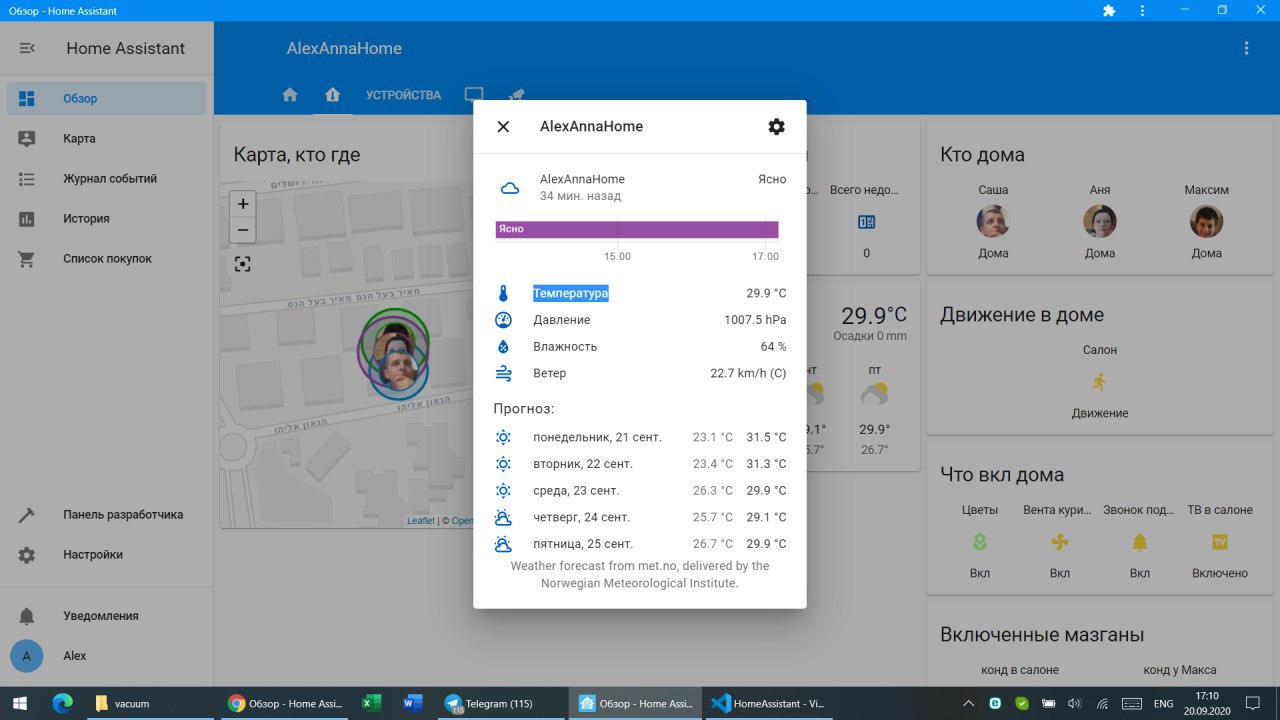Click sunny icon for Tuesday 22 Sept
Screen dimensions: 1280x720
[x=503, y=464]
